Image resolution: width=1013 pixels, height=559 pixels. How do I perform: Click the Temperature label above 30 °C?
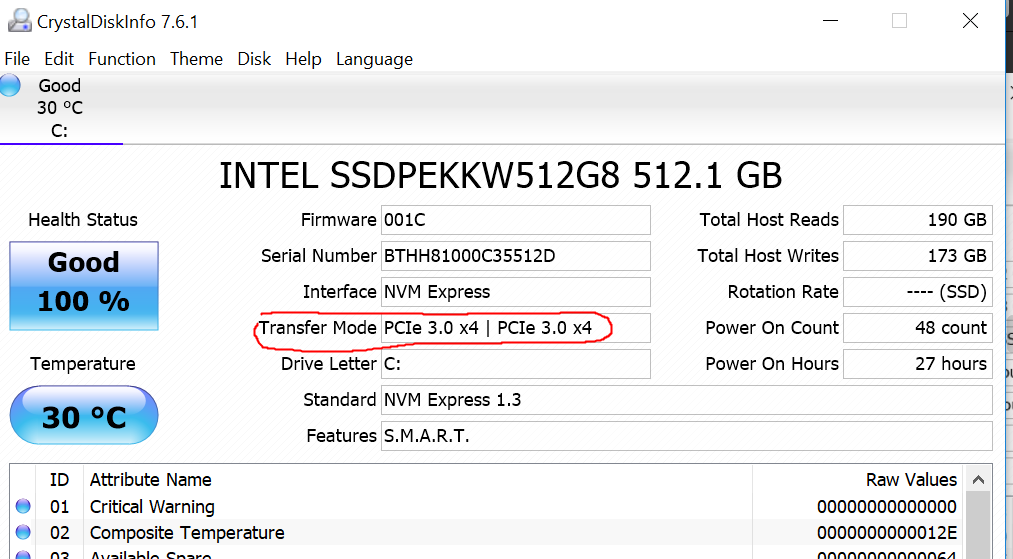click(83, 364)
